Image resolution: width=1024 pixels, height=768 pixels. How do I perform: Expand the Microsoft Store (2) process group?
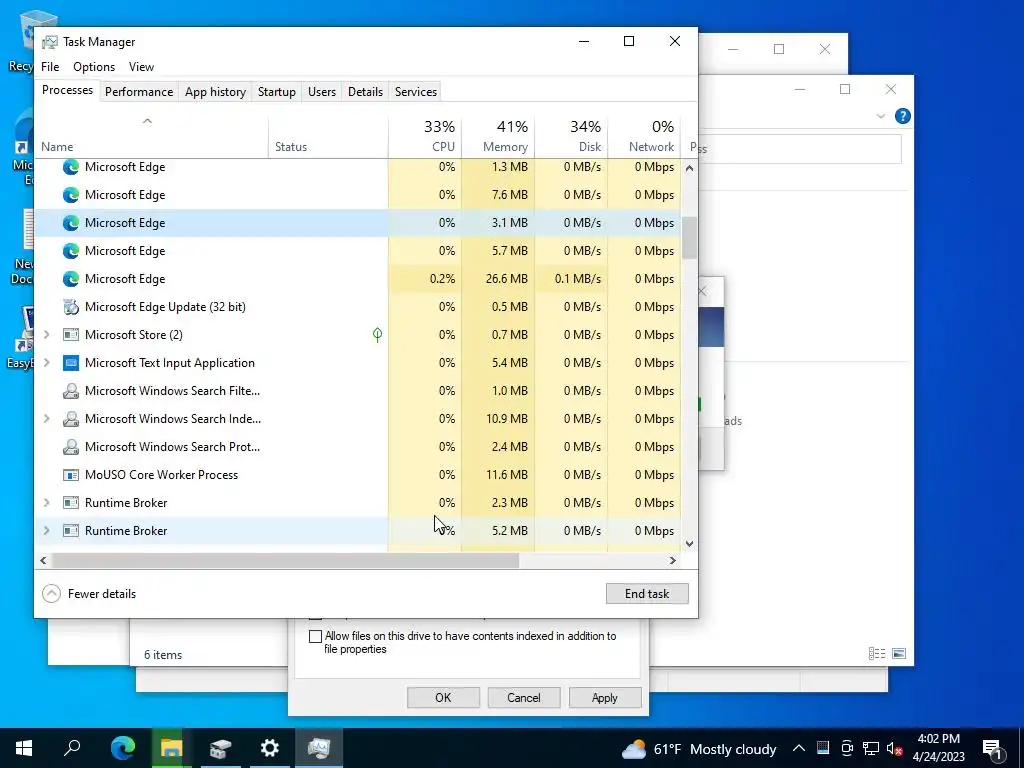pos(46,335)
